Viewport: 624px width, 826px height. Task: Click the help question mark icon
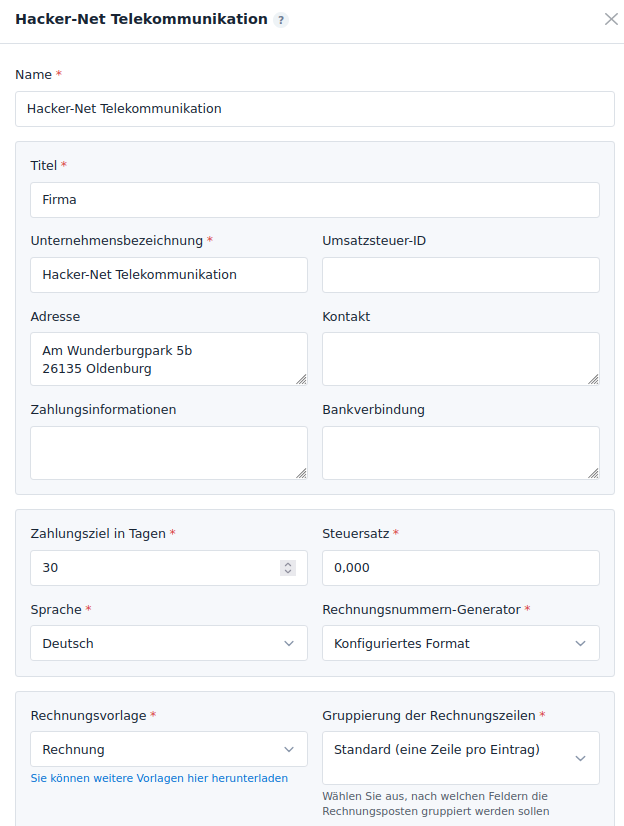click(x=281, y=20)
